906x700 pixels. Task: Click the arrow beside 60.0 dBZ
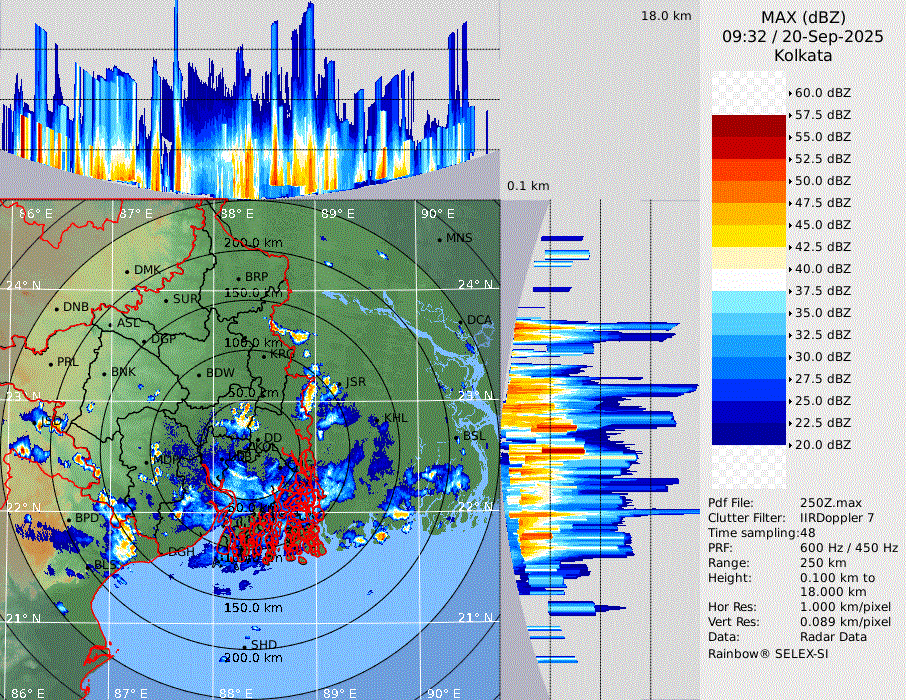click(x=791, y=93)
